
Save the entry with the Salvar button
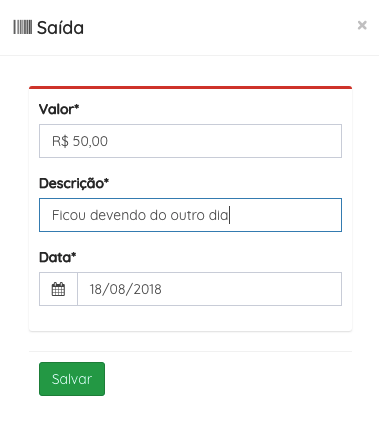[72, 379]
